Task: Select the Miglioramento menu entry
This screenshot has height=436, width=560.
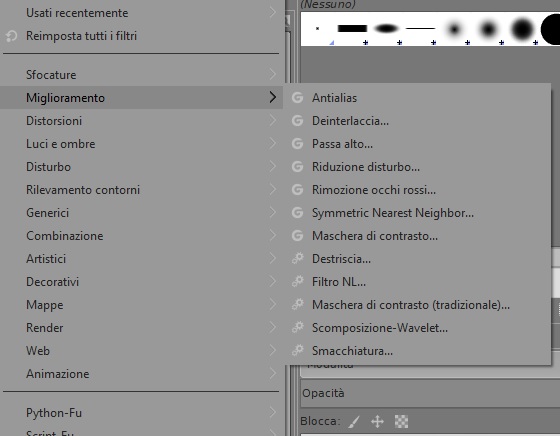Action: pos(141,97)
